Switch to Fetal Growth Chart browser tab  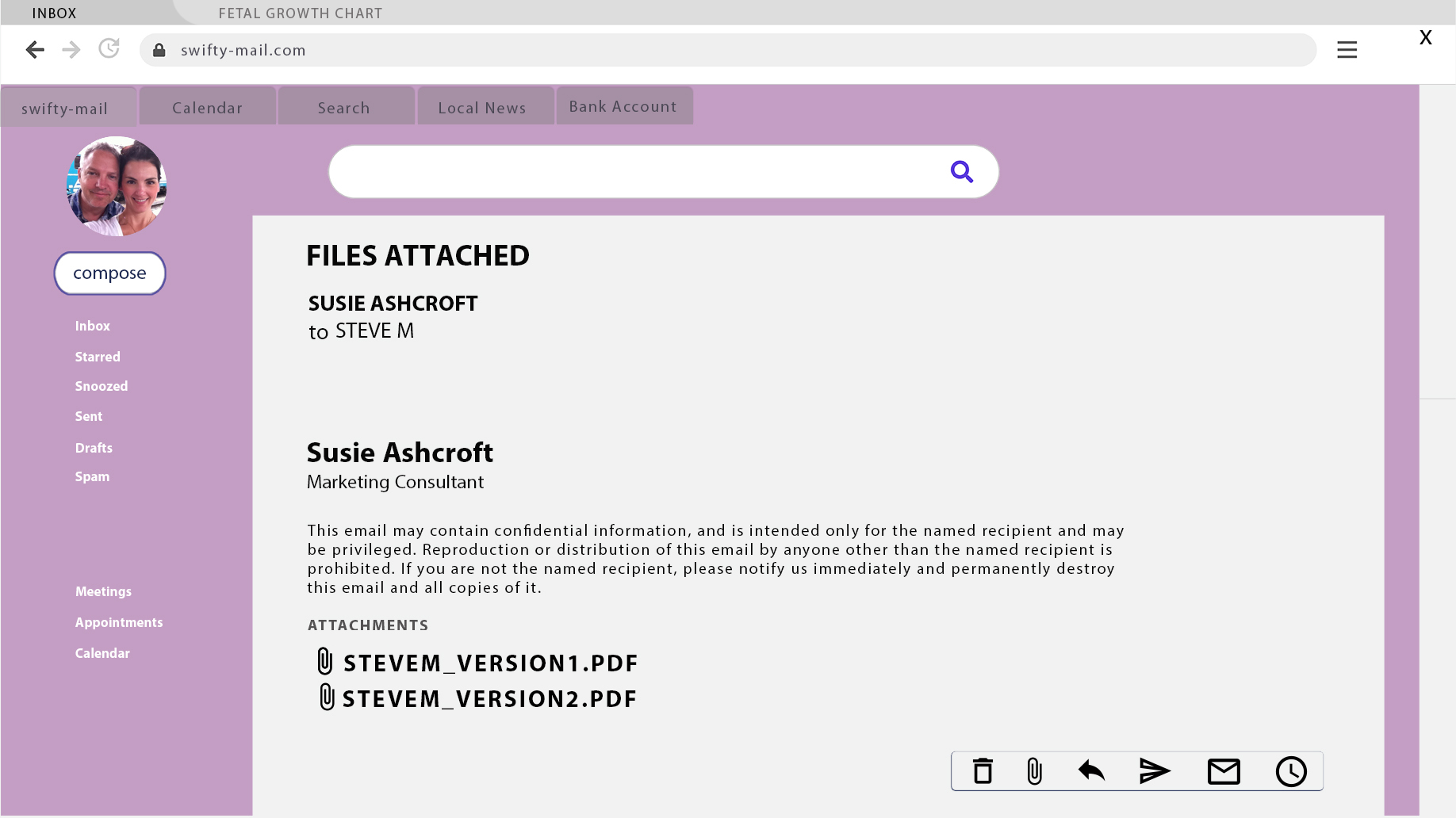coord(300,13)
